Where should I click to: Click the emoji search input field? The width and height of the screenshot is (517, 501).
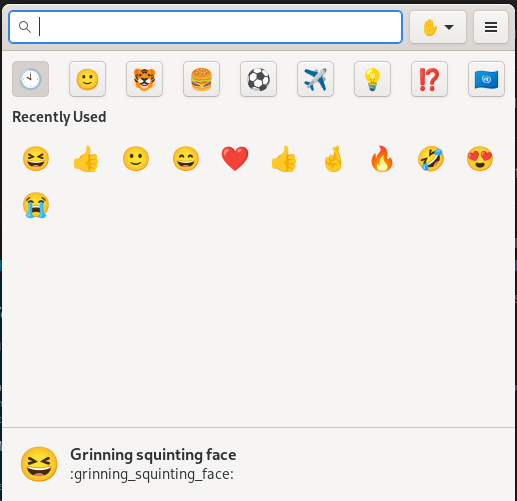[205, 27]
